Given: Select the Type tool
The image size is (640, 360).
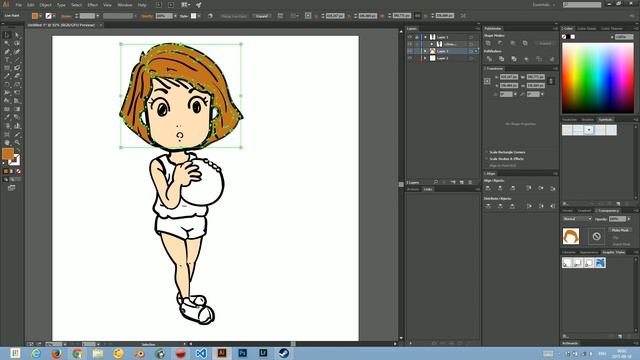Looking at the screenshot, I should coord(7,60).
